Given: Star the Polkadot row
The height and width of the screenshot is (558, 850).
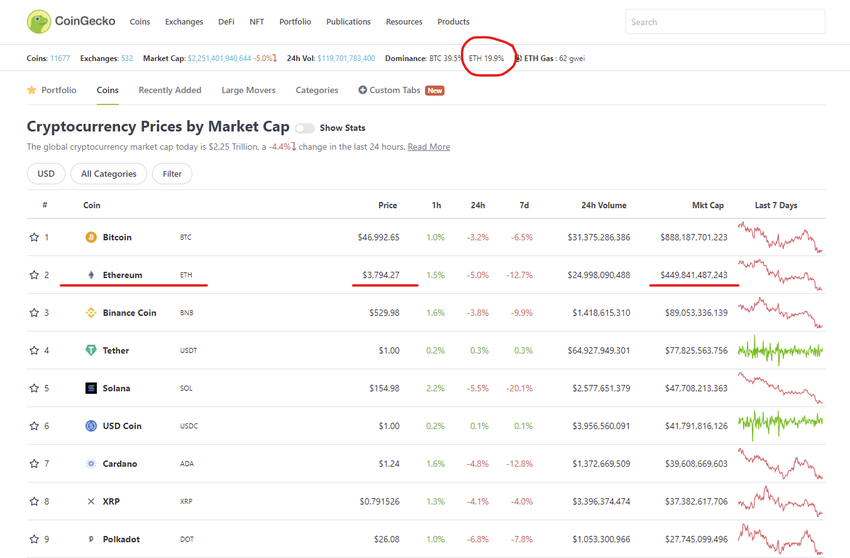Looking at the screenshot, I should [x=34, y=539].
